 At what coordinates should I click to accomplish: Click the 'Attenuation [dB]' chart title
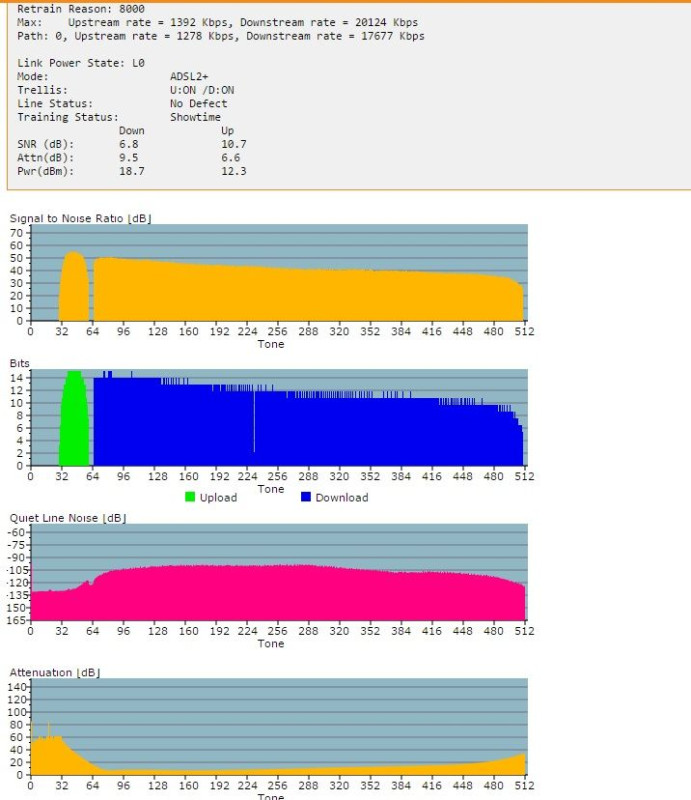pos(55,672)
